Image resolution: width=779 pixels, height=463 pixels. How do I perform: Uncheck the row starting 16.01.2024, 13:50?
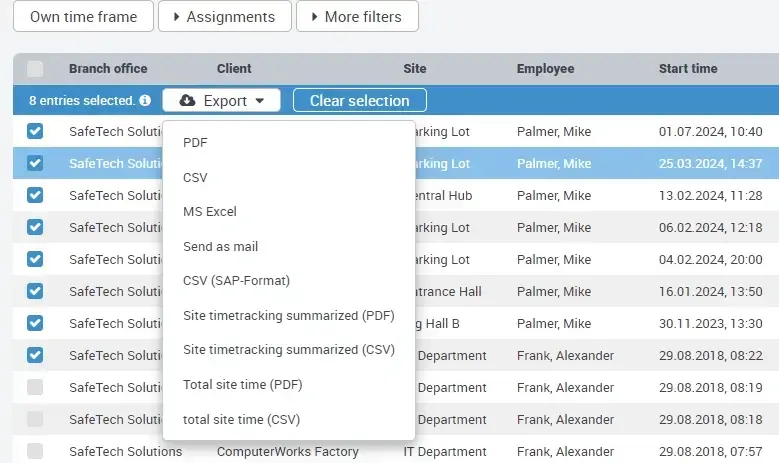point(35,291)
